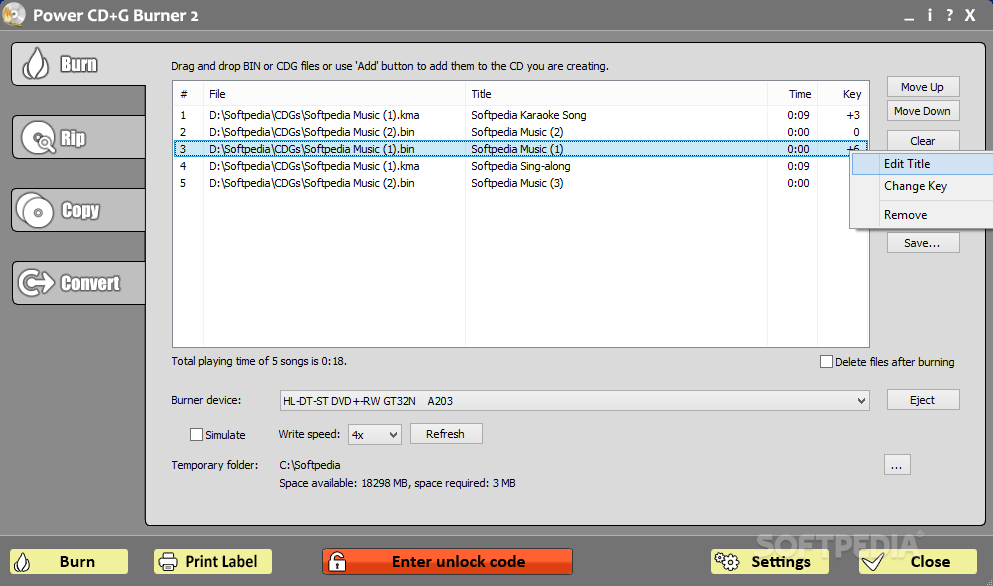Click the app logo in title bar
This screenshot has height=586, width=993.
click(x=13, y=15)
